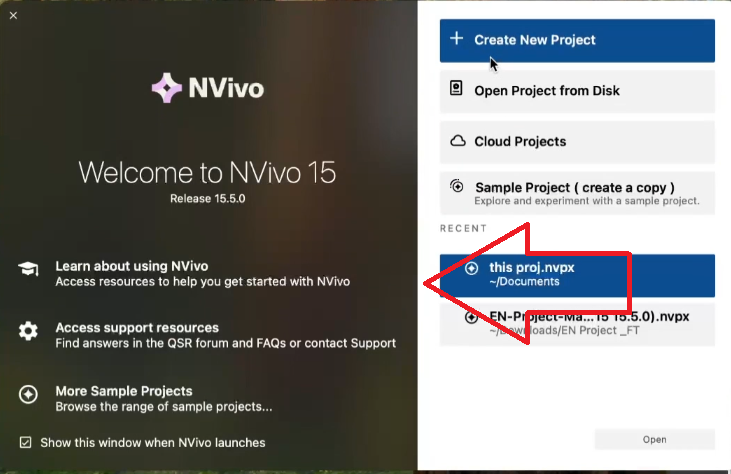Click the Create New Project button
Screen dimensions: 731x474
pyautogui.click(x=577, y=41)
